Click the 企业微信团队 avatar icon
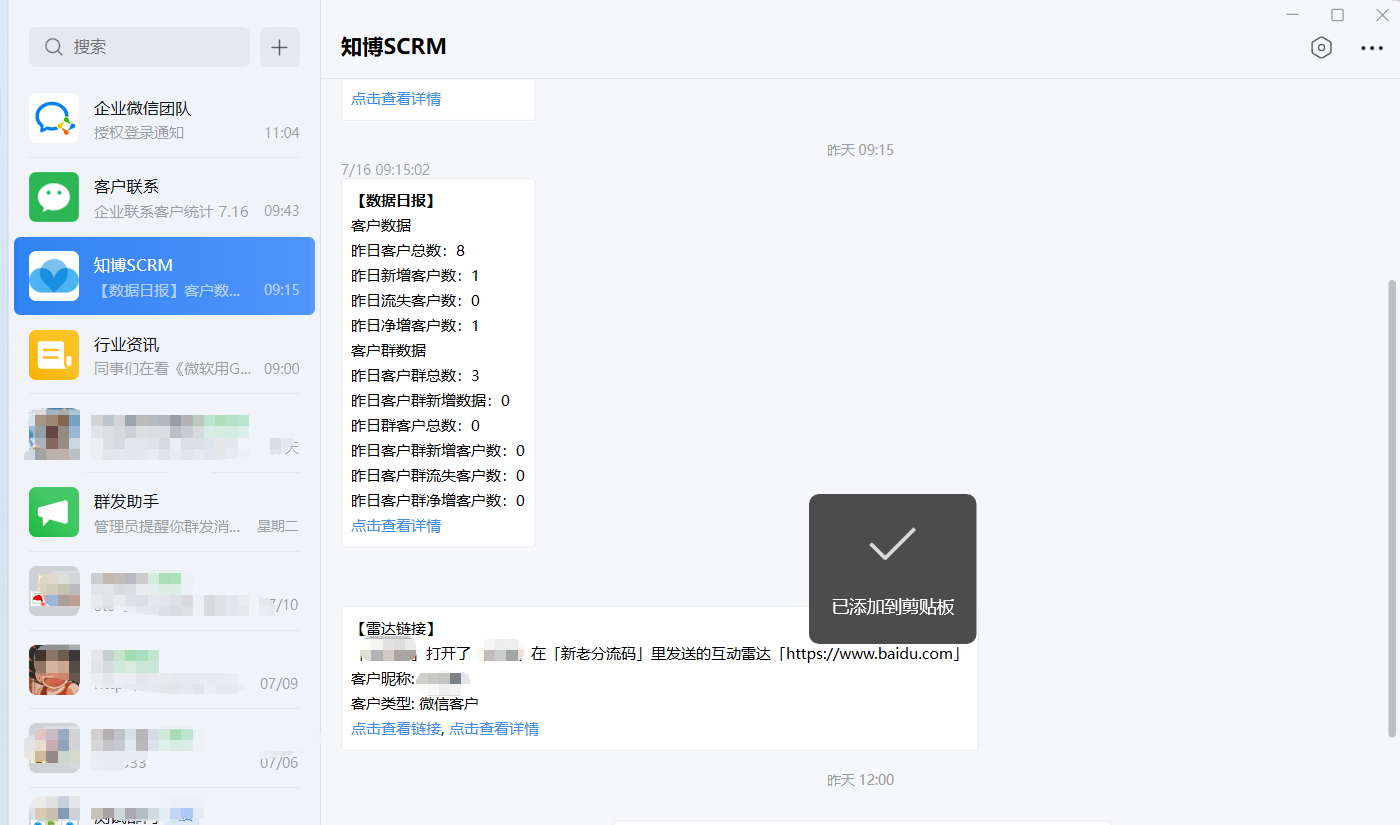Viewport: 1400px width, 825px height. click(54, 118)
